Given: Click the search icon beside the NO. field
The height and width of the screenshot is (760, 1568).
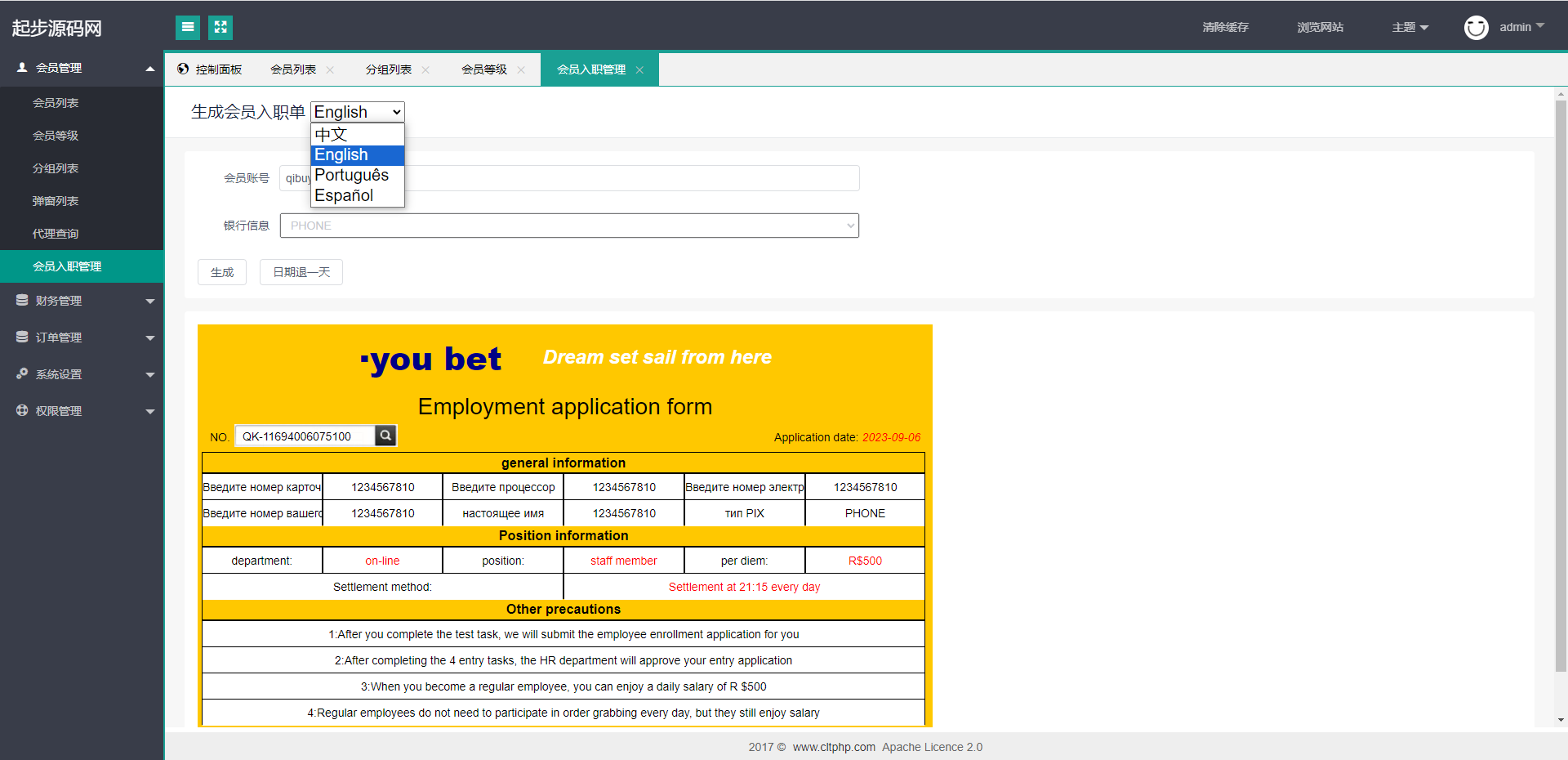Looking at the screenshot, I should (386, 436).
